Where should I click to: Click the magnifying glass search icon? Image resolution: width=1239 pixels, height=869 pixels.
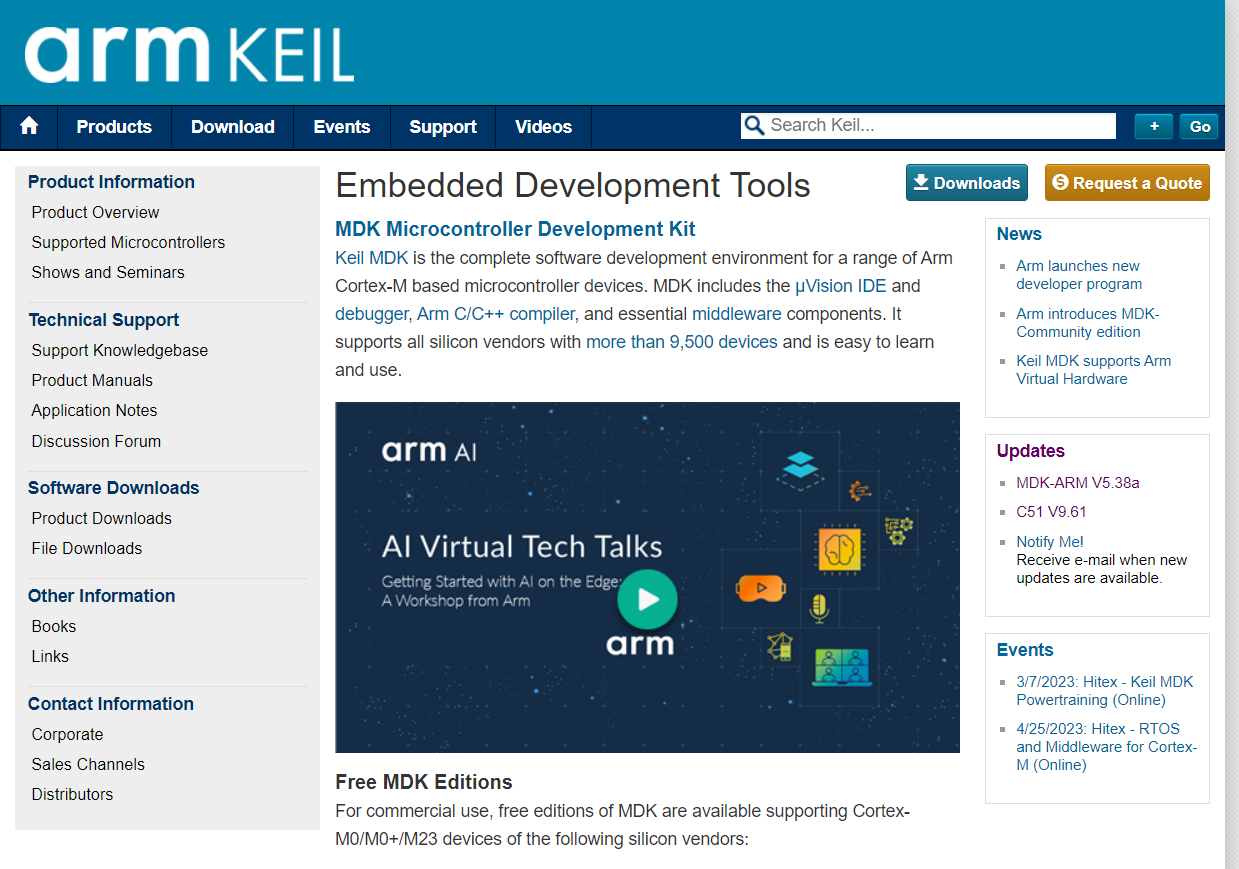(x=753, y=125)
